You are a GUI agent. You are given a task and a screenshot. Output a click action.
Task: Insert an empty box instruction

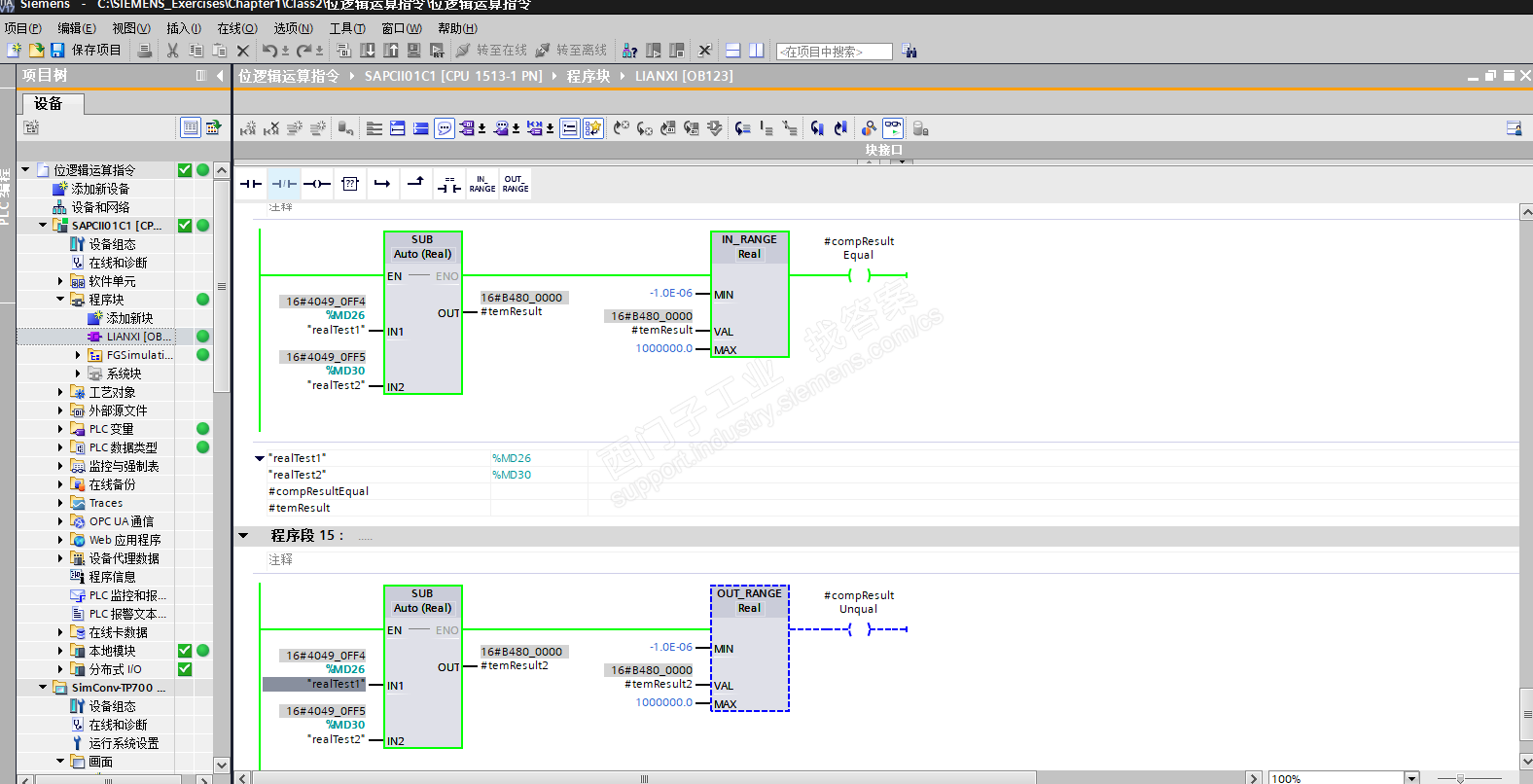point(350,184)
